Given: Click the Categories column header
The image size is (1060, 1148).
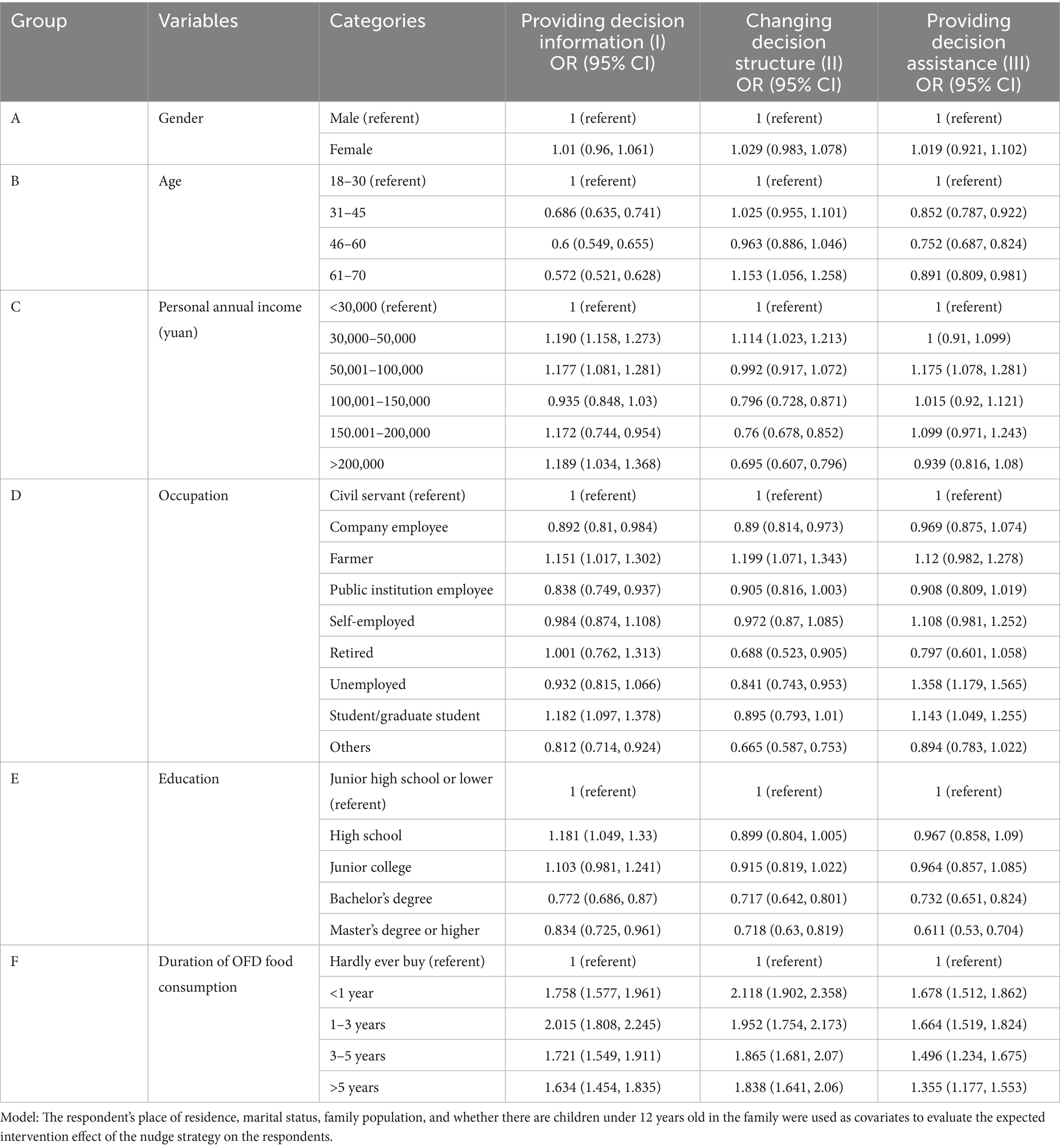Looking at the screenshot, I should [x=377, y=21].
